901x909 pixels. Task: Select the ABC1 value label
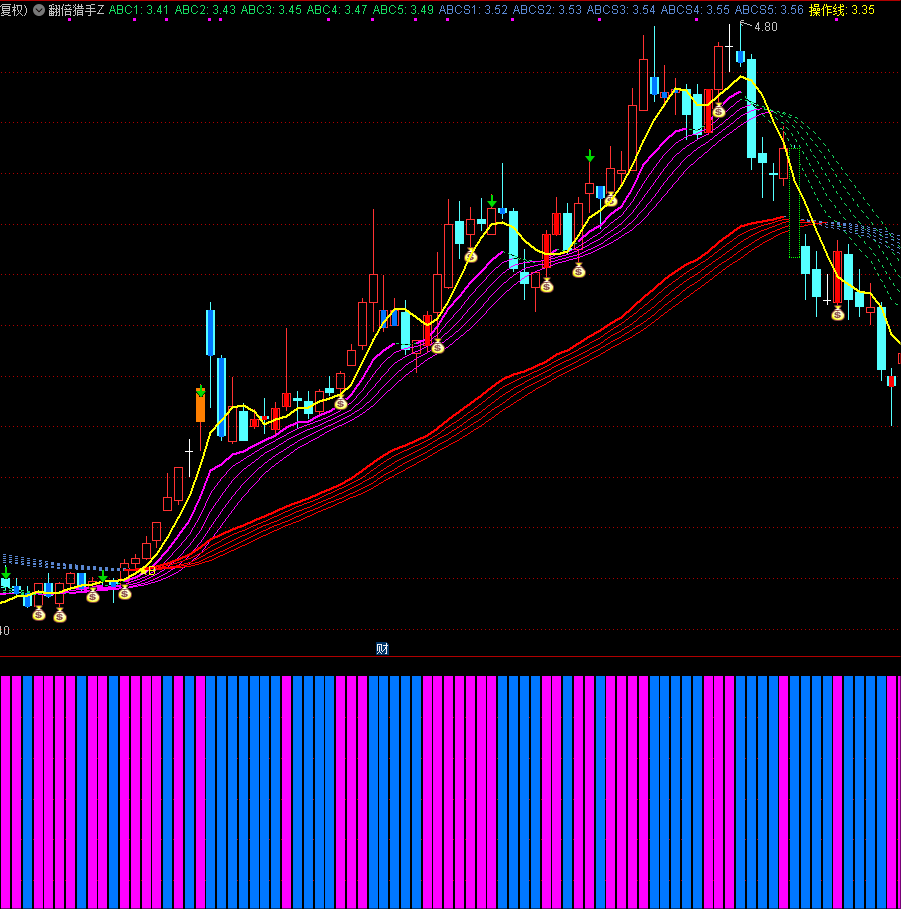coord(138,10)
